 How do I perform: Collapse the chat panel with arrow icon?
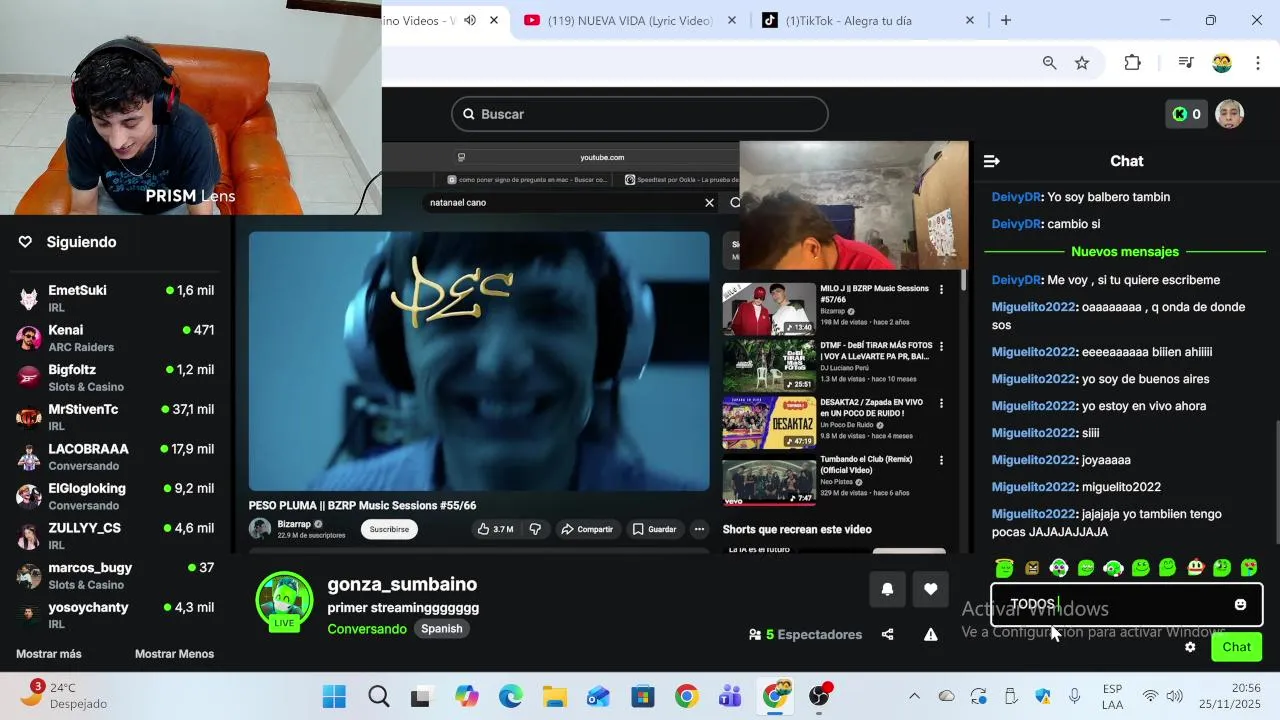pyautogui.click(x=992, y=161)
